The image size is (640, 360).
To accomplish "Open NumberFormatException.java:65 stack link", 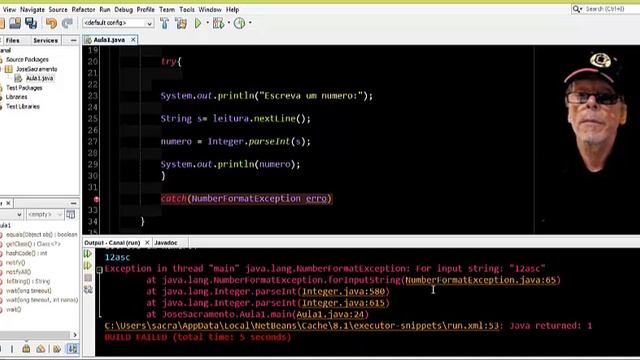I will pyautogui.click(x=480, y=280).
